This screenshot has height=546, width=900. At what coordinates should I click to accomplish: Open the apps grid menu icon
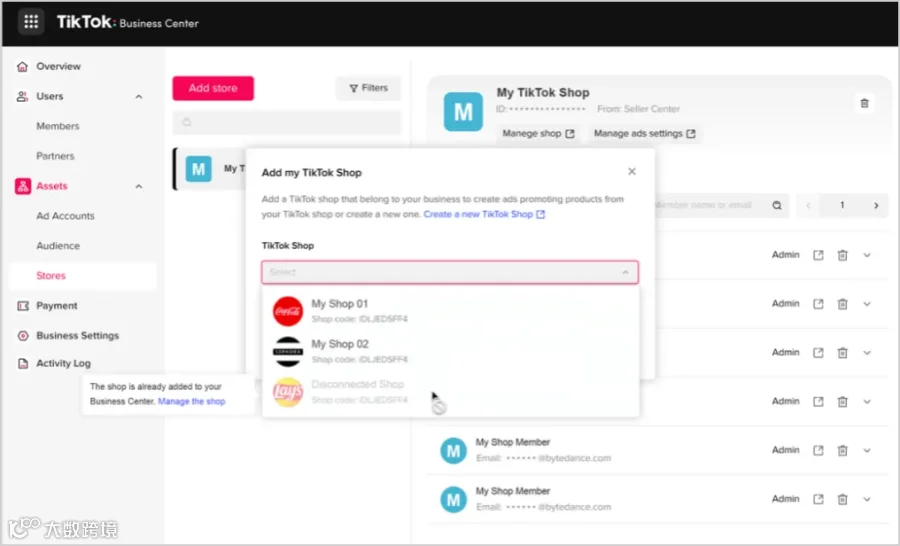click(31, 22)
